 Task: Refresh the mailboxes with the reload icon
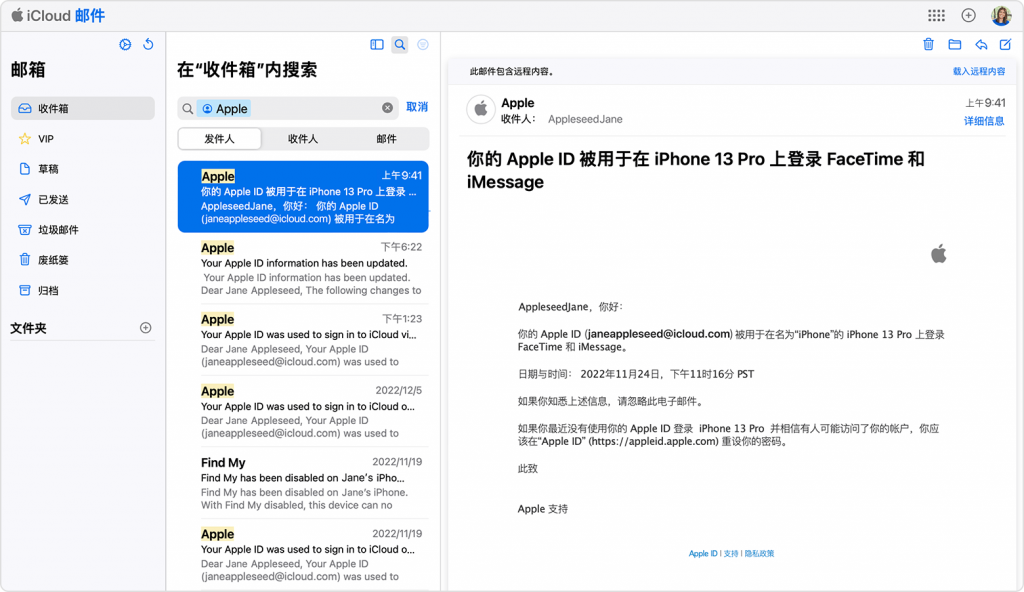(148, 44)
